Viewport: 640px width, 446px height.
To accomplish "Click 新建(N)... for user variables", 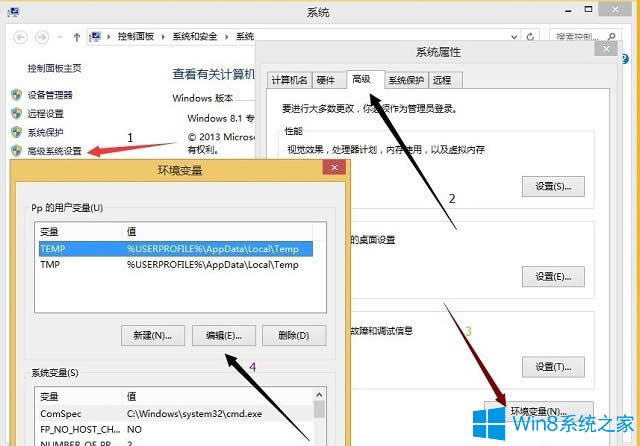I will 153,335.
